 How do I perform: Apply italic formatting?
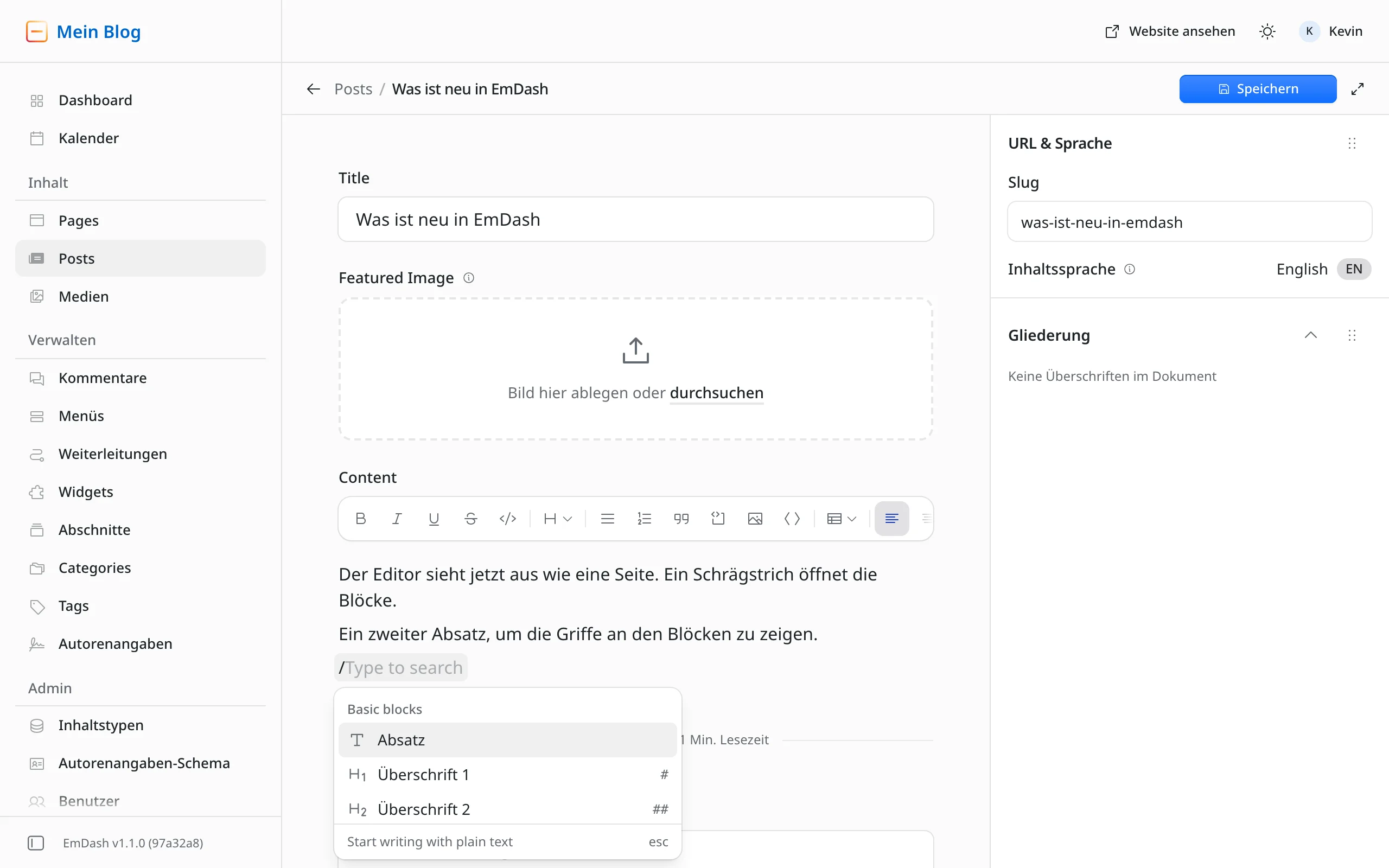tap(397, 519)
